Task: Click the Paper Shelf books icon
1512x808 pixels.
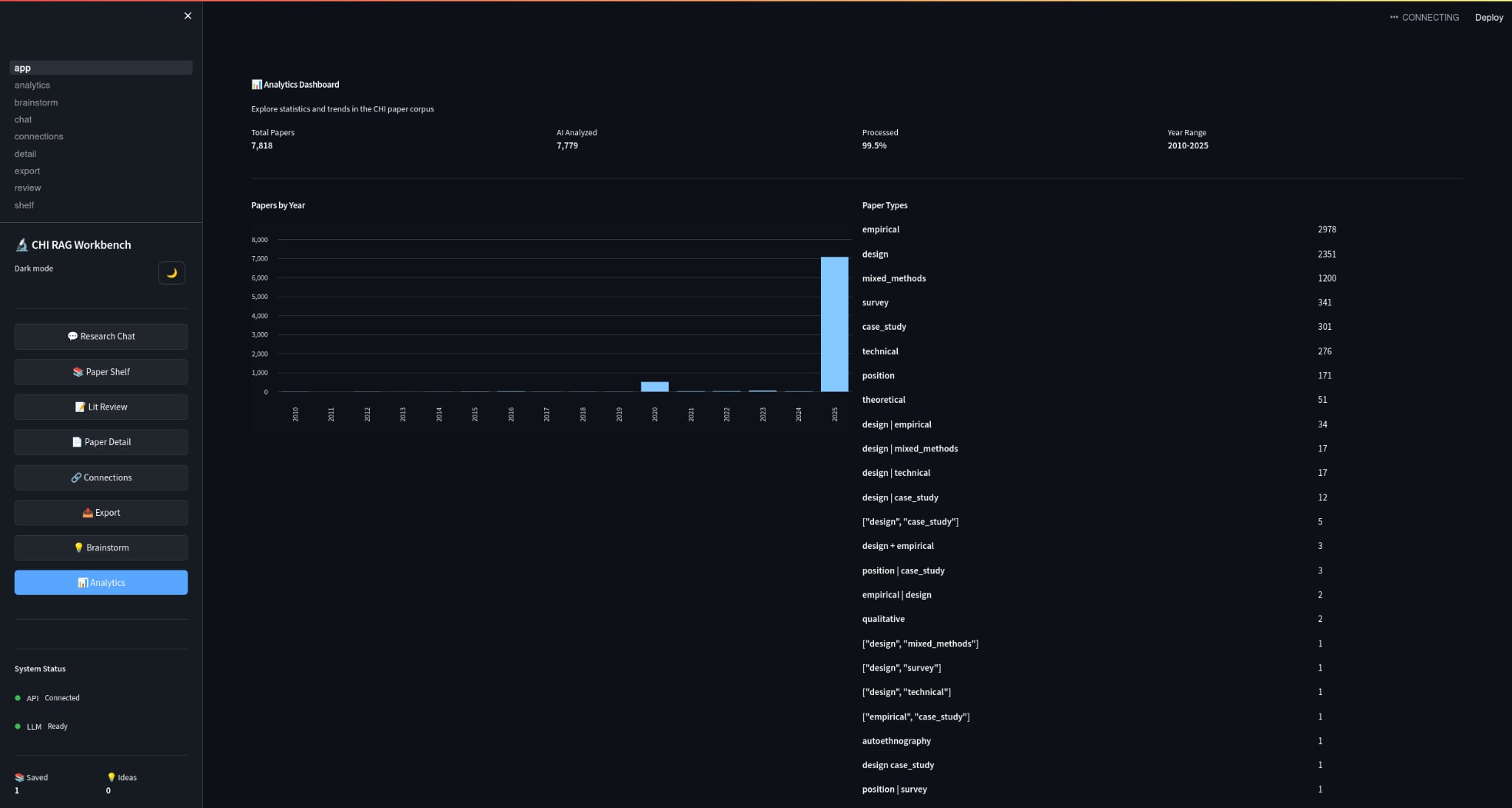Action: tap(78, 372)
